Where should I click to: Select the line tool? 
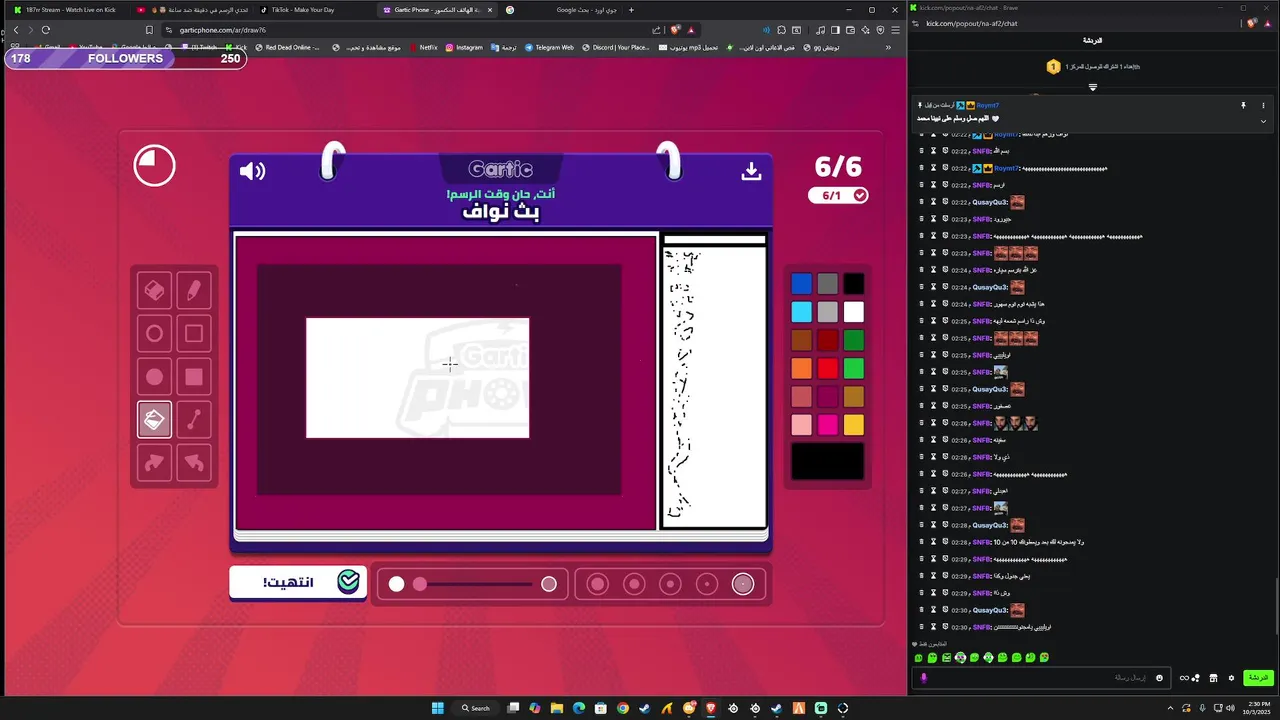(194, 420)
